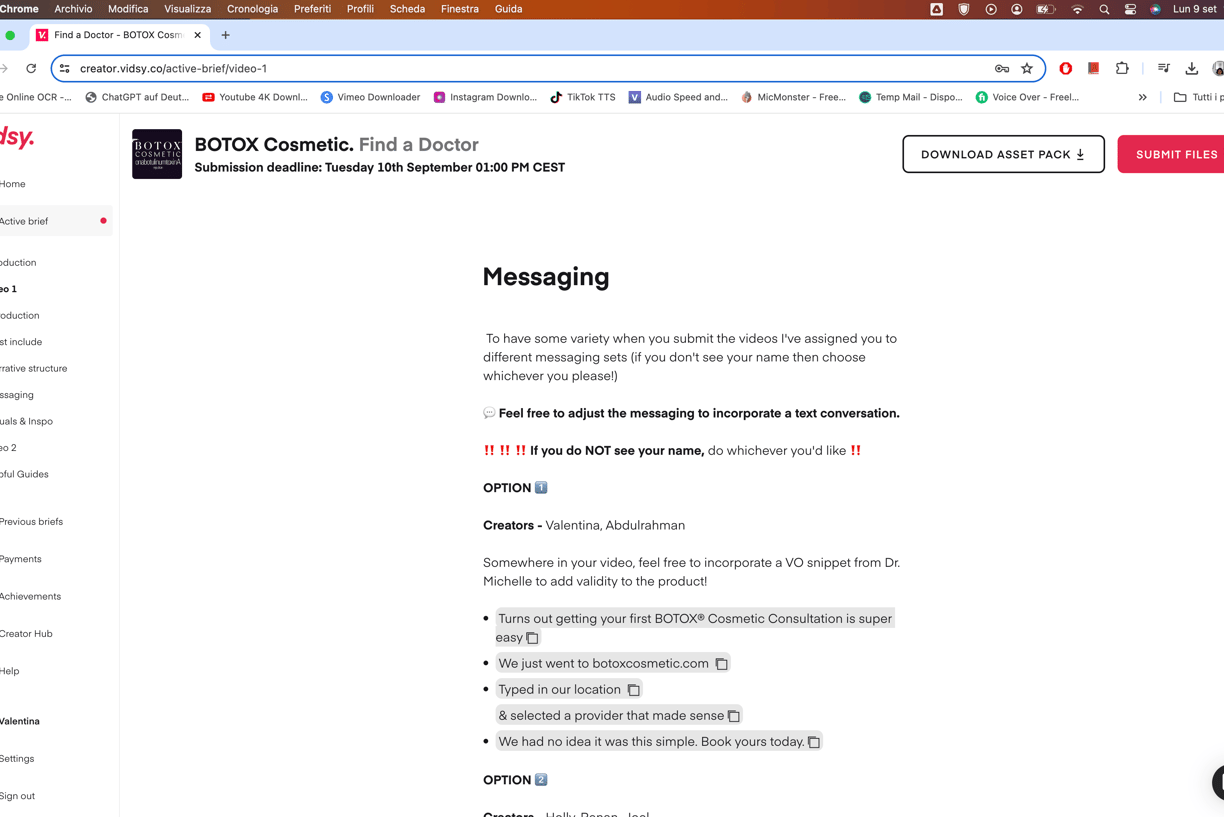This screenshot has width=1224, height=817.
Task: Open the media control playlist icon
Action: pyautogui.click(x=1164, y=69)
